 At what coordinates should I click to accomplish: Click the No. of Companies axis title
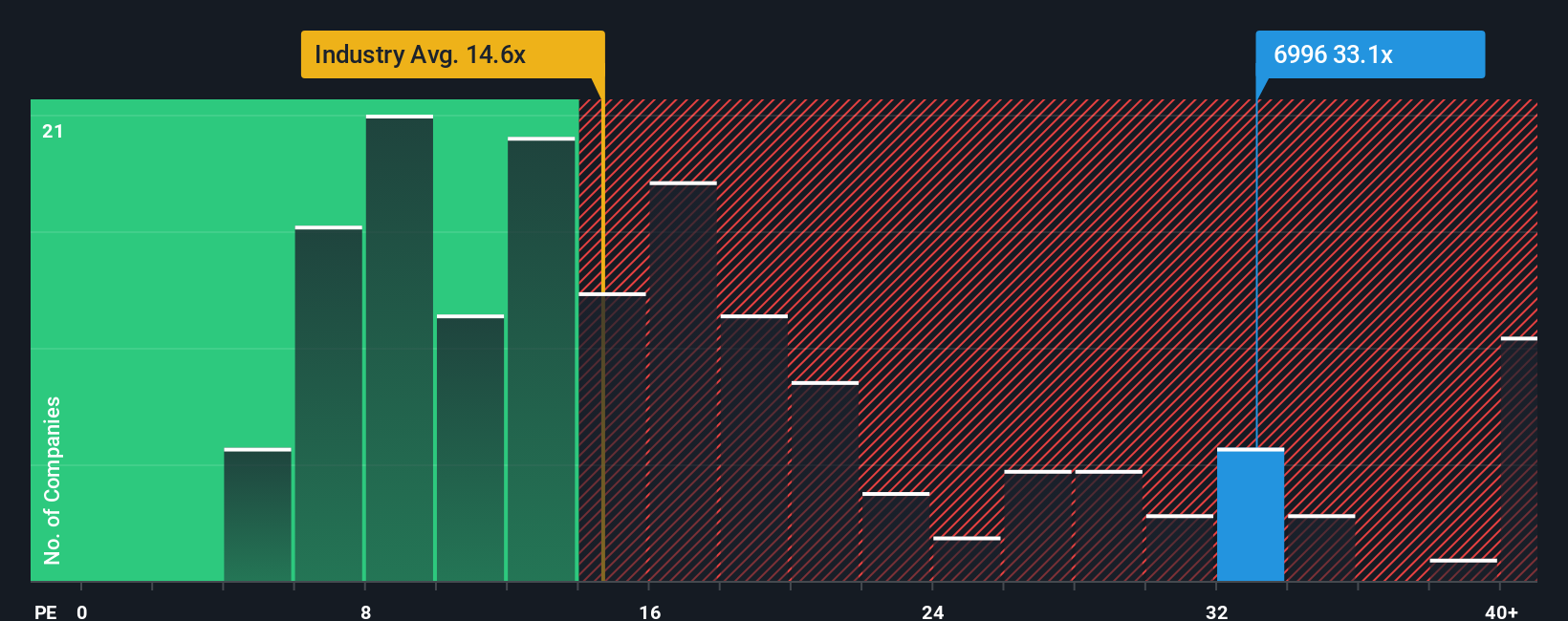[x=53, y=481]
